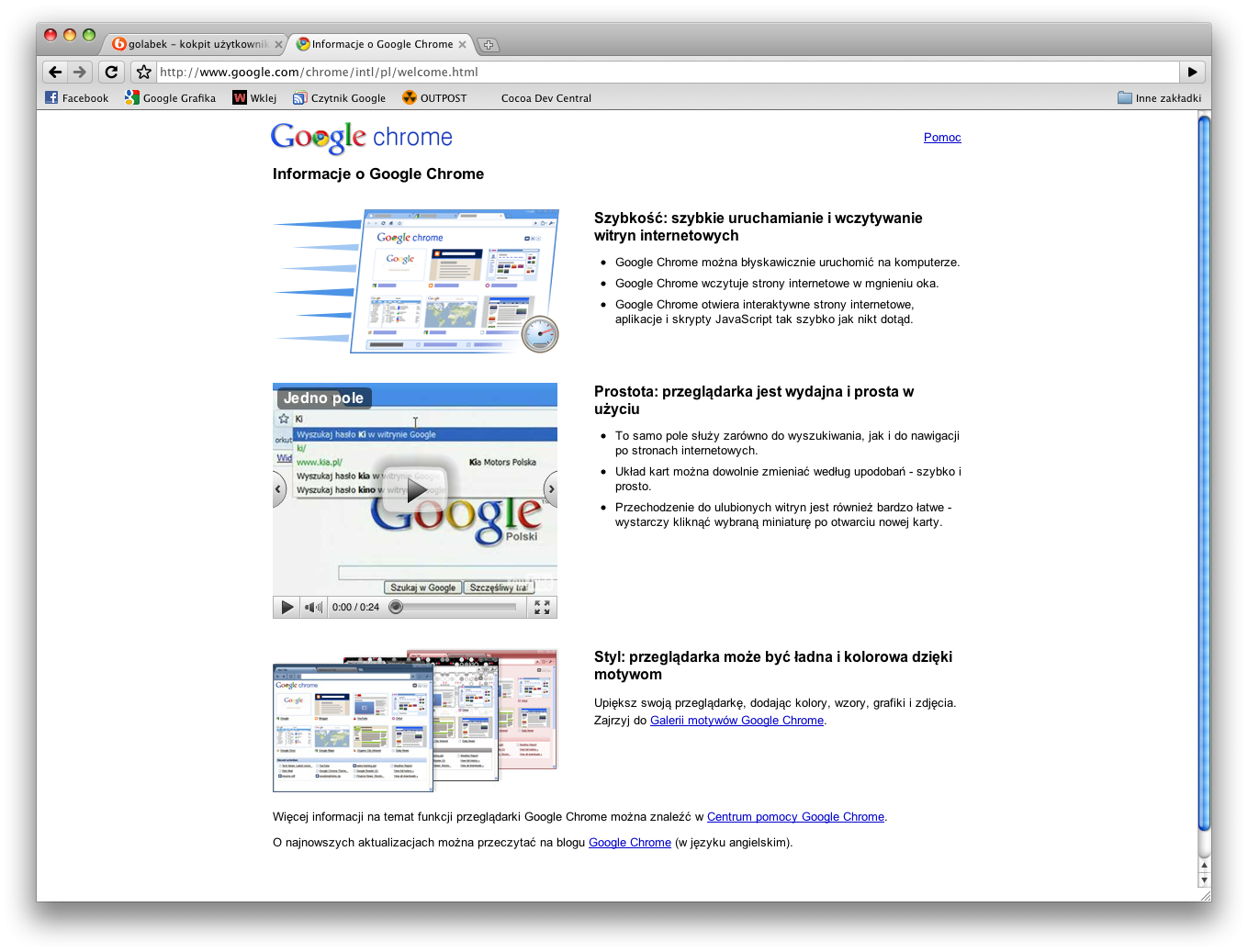1248x952 pixels.
Task: Click the play button in the video control bar
Action: tap(287, 607)
